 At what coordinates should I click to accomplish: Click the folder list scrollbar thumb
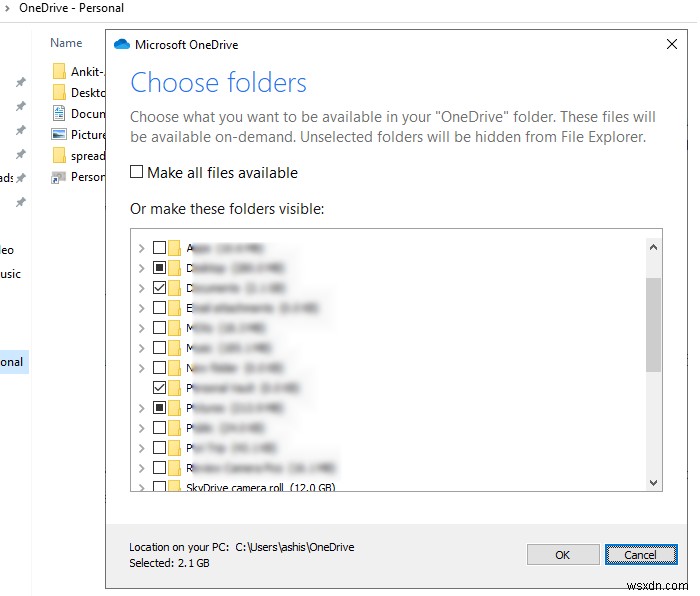pos(653,325)
